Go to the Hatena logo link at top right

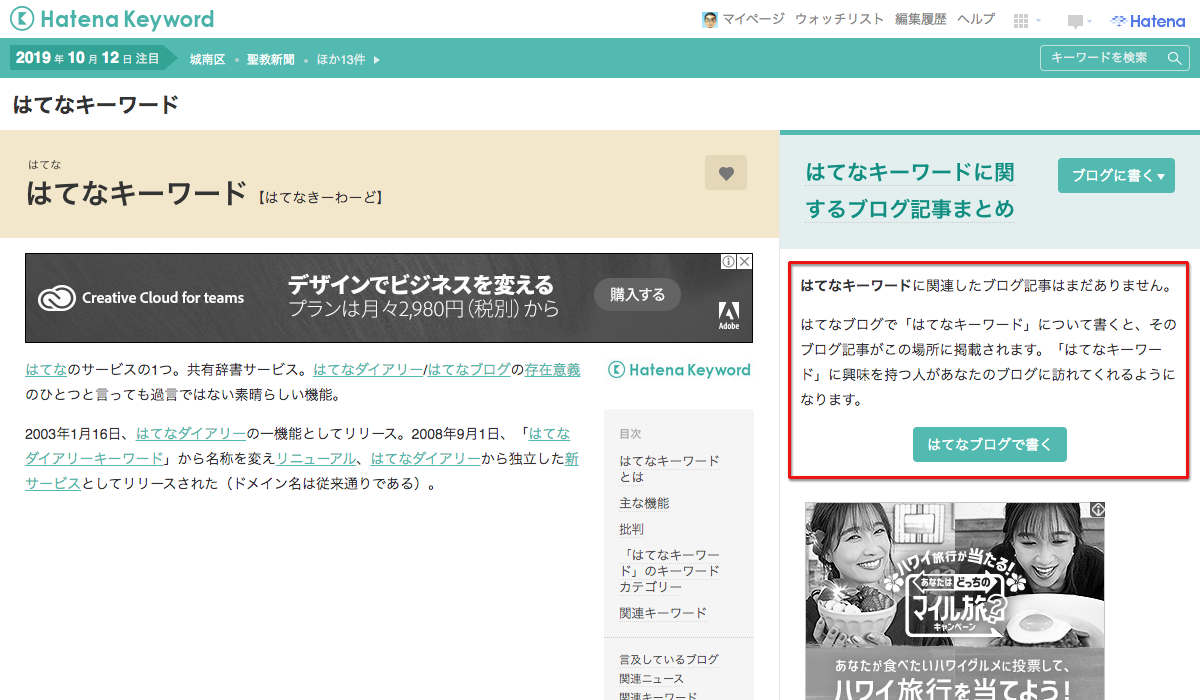1147,21
